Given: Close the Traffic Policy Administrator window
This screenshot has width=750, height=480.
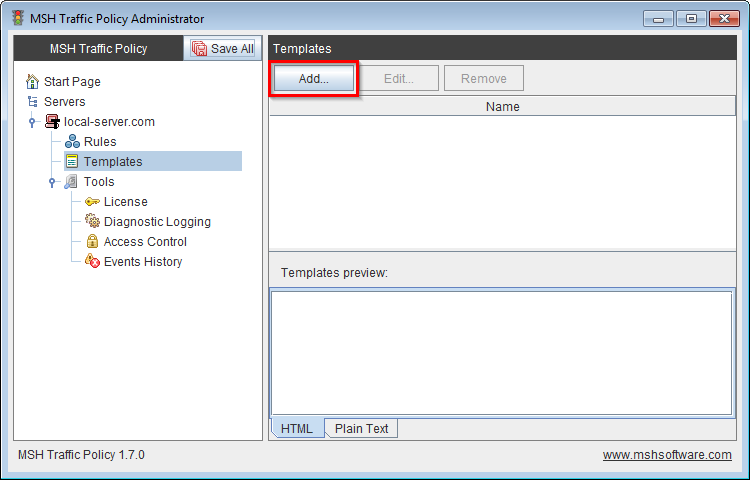Looking at the screenshot, I should point(724,19).
